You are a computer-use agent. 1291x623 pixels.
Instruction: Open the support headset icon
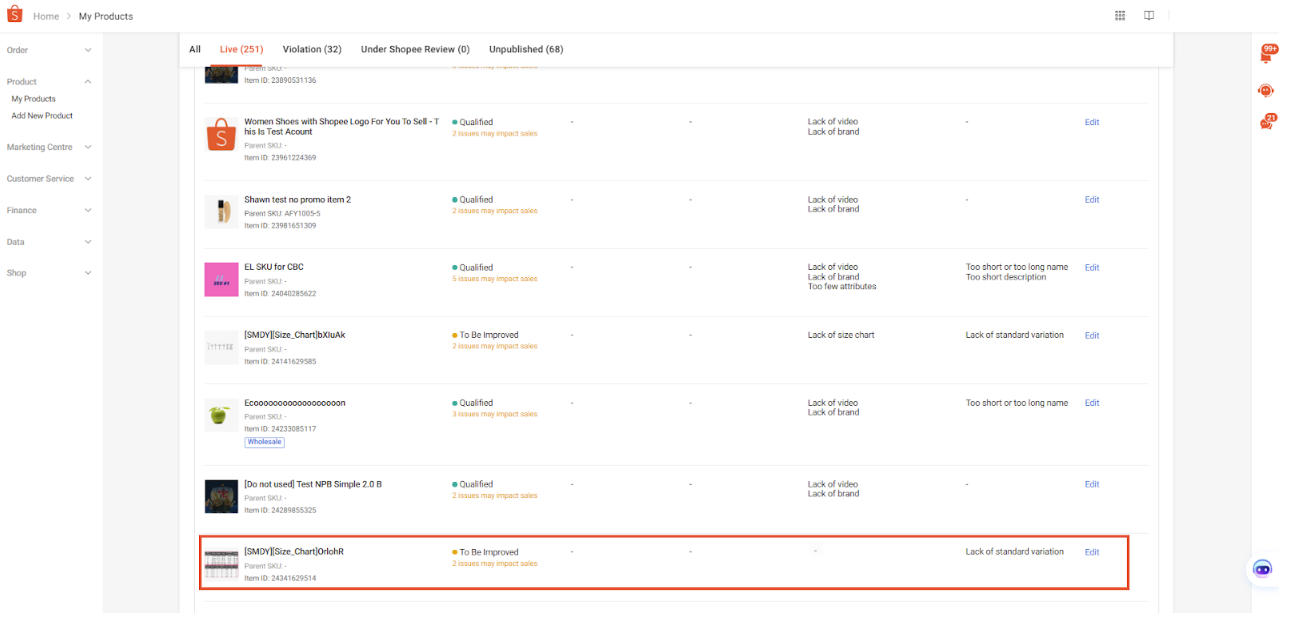point(1266,91)
